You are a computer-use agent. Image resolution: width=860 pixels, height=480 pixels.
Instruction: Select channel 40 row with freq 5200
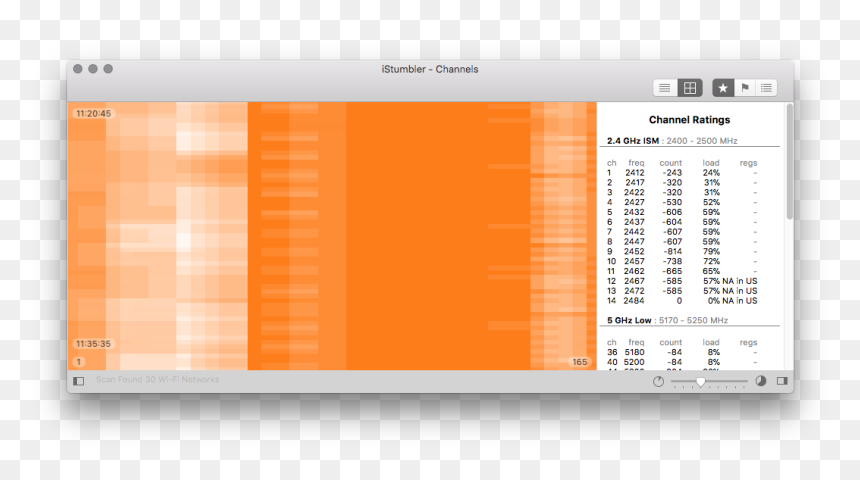pyautogui.click(x=682, y=363)
